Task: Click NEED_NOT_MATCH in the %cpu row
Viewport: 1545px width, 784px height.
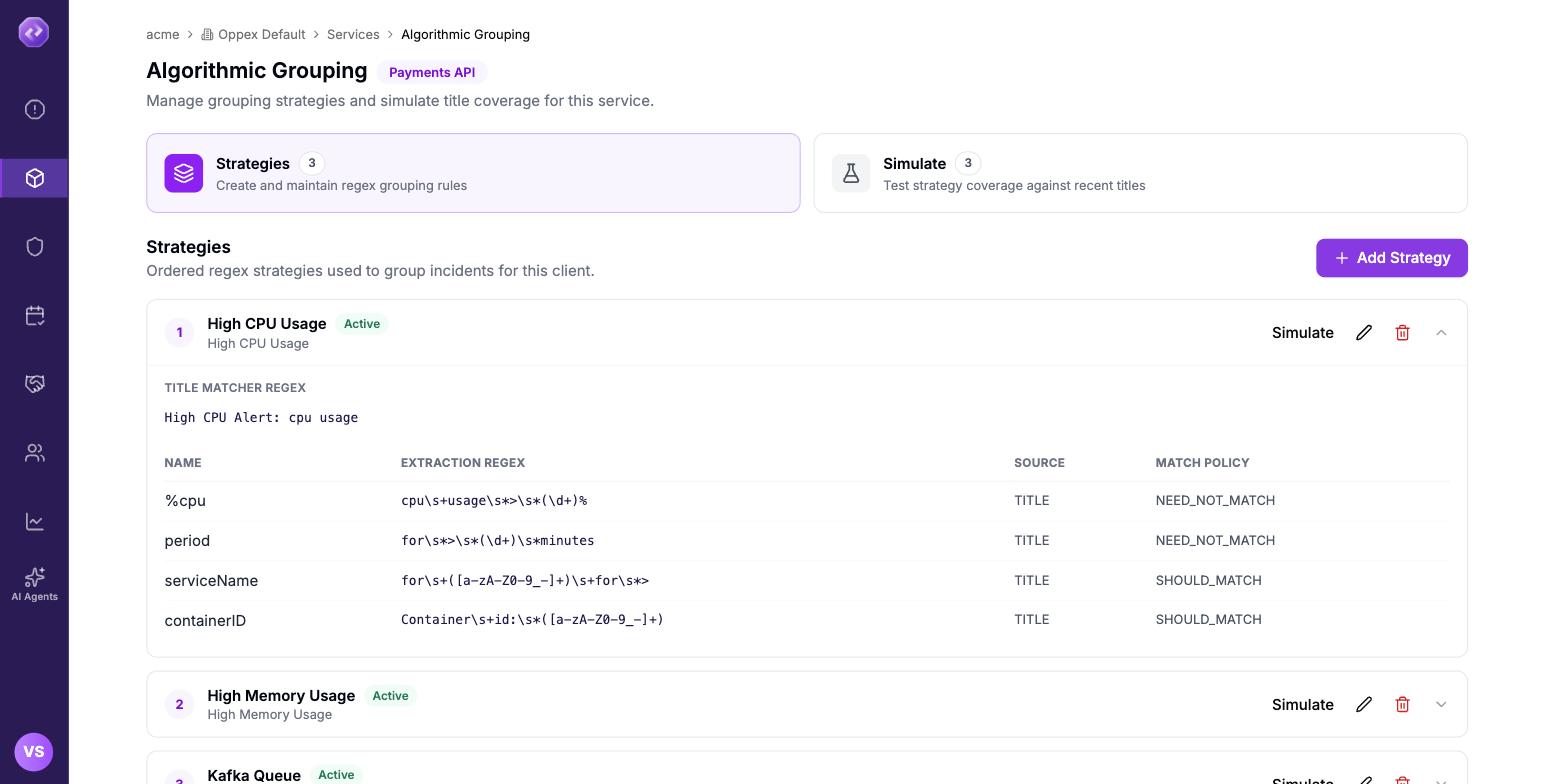Action: click(x=1215, y=500)
